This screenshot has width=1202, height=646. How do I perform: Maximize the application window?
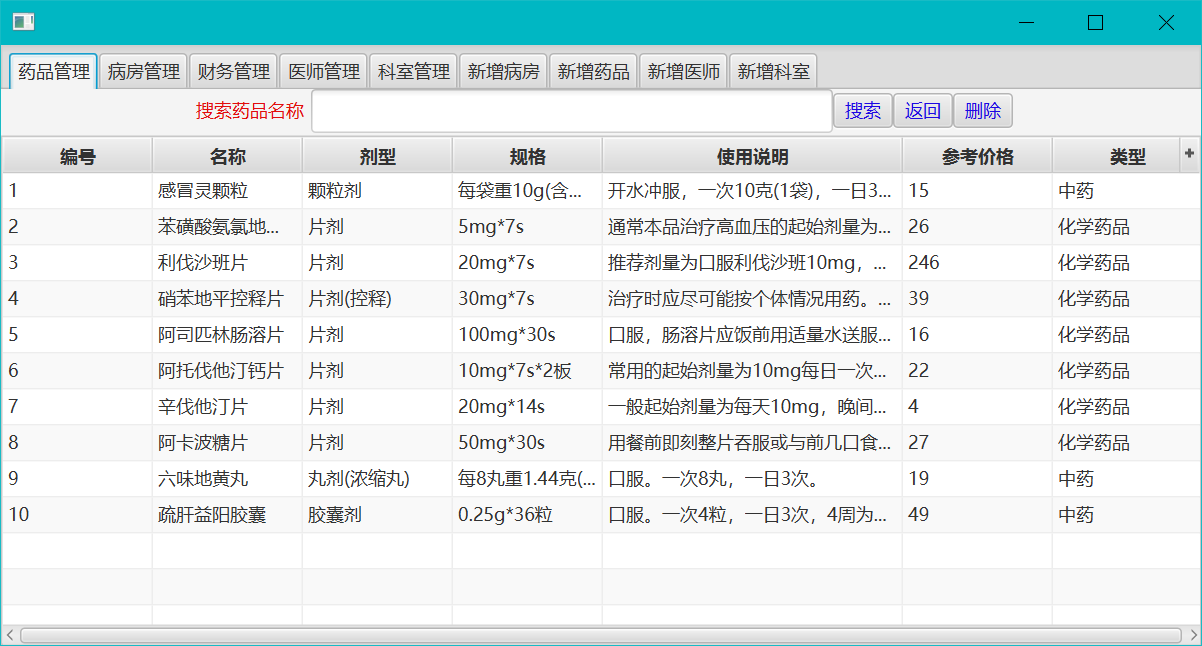click(1095, 22)
